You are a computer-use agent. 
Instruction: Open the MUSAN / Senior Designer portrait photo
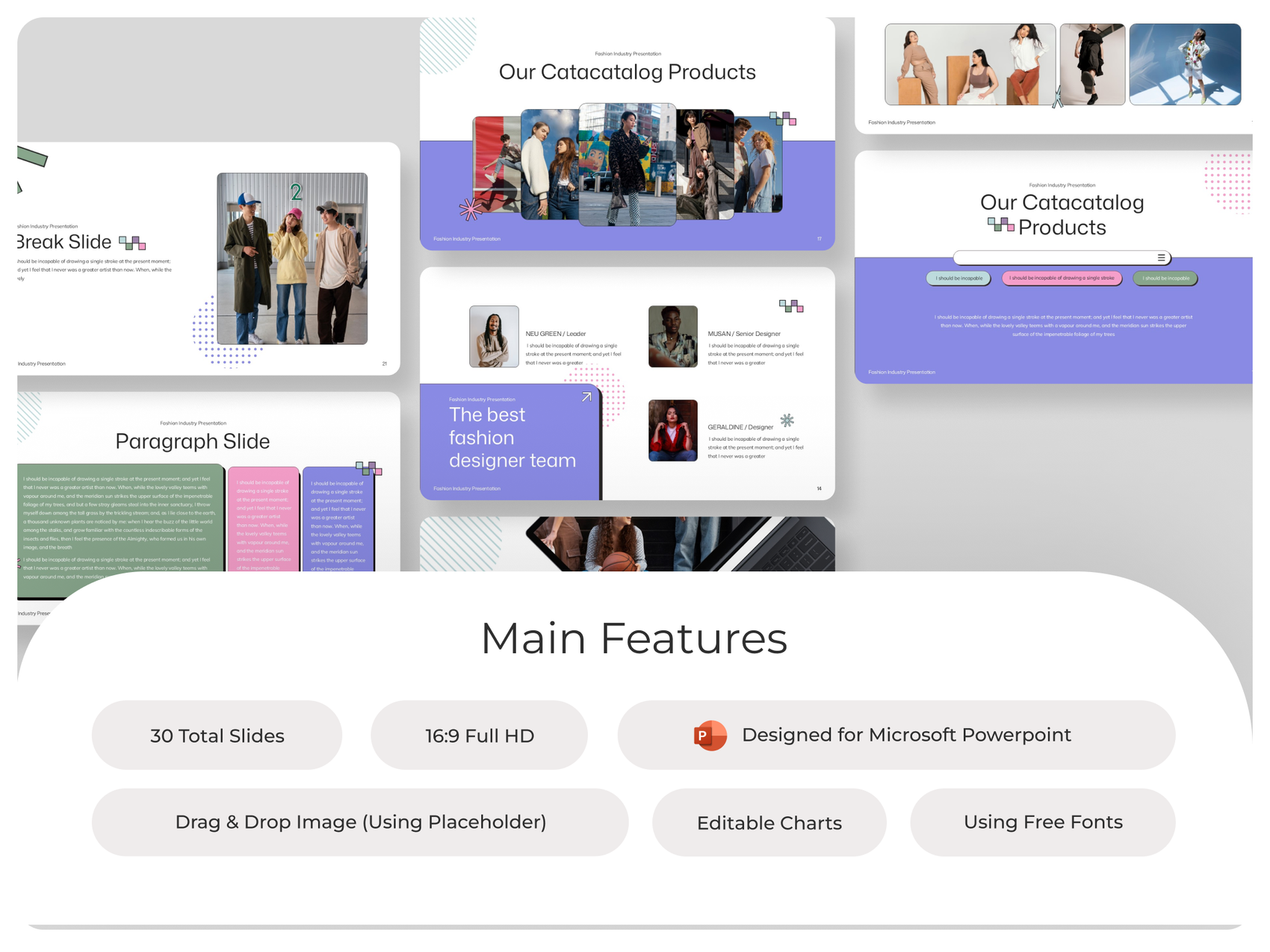[673, 336]
